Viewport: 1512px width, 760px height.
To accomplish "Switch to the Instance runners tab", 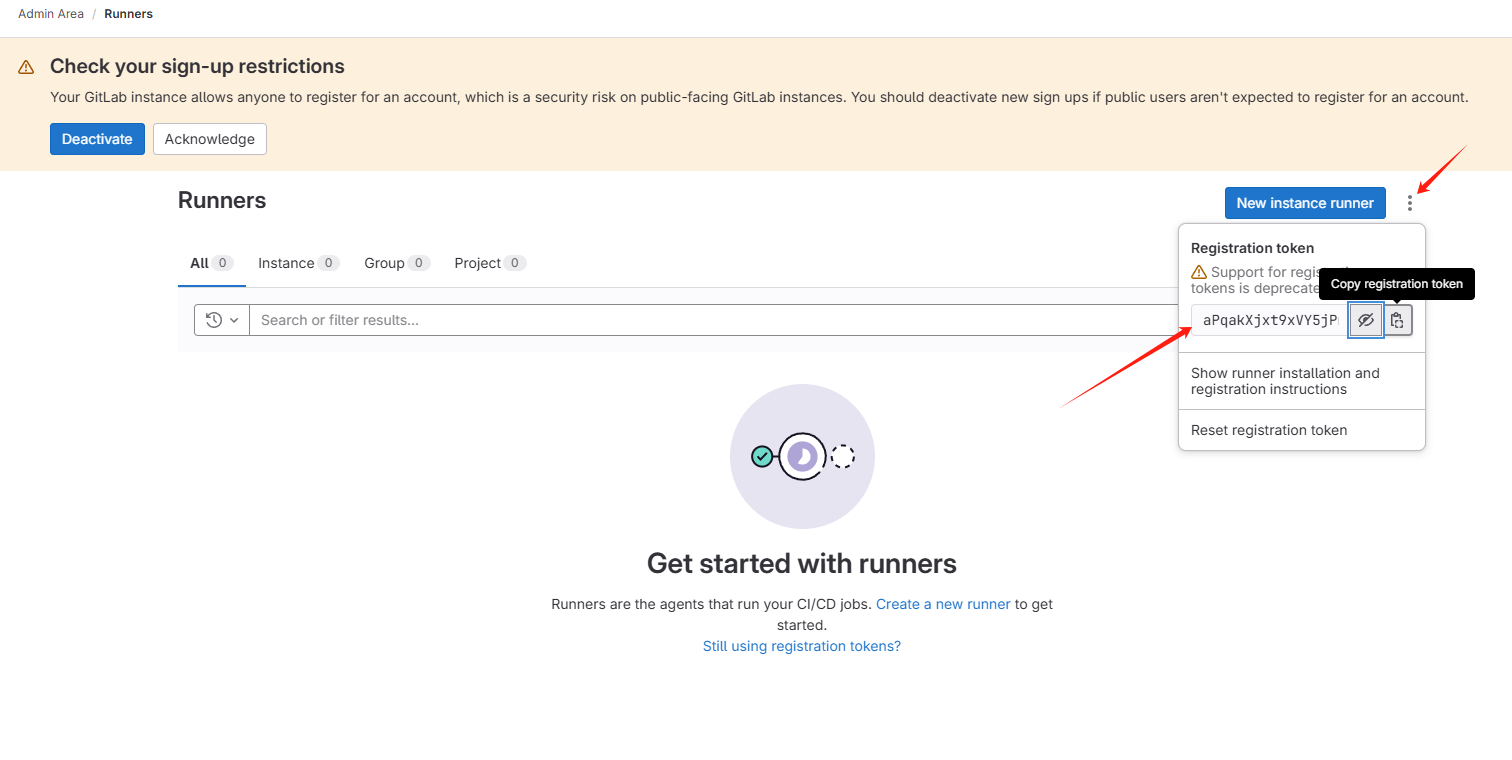I will (298, 263).
